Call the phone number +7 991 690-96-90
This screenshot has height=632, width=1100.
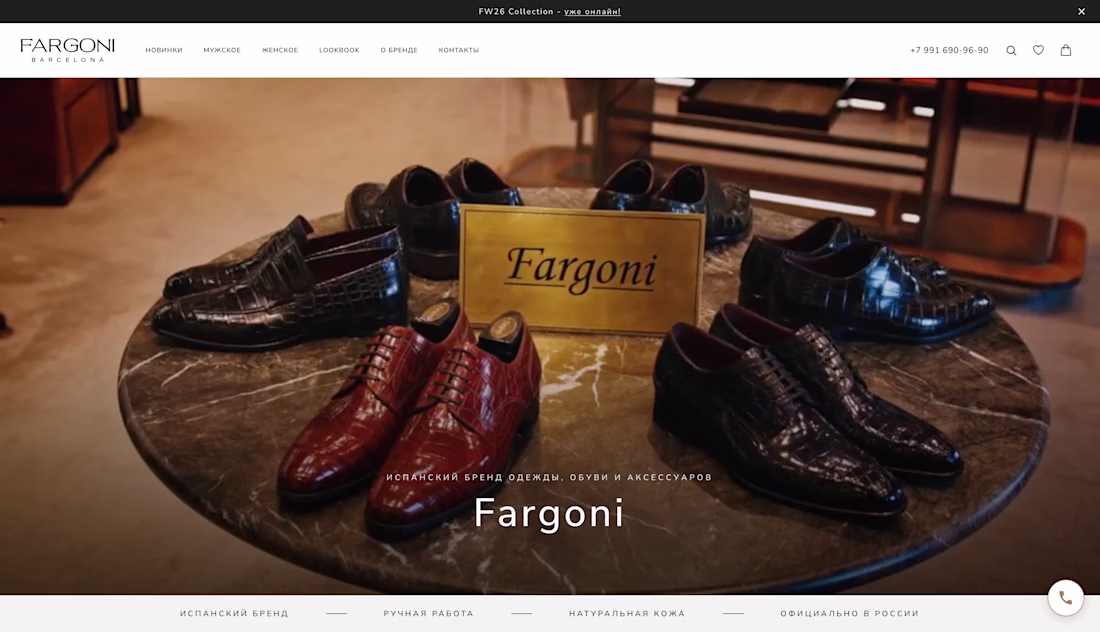click(x=949, y=50)
